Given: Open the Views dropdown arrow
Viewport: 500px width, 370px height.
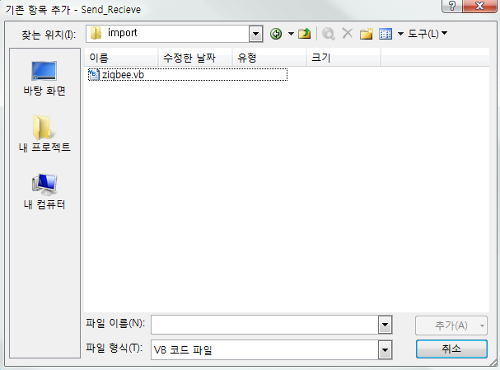Looking at the screenshot, I should pyautogui.click(x=401, y=34).
